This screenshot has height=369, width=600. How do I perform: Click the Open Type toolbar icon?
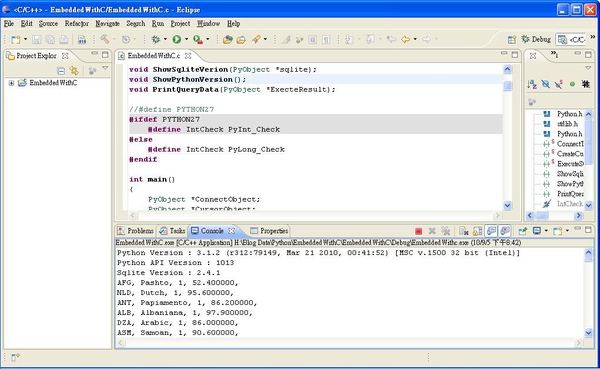[x=228, y=39]
